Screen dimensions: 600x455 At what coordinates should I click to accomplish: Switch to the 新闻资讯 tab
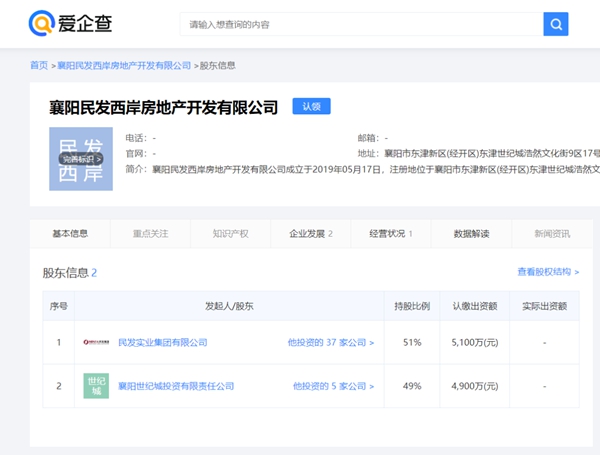click(x=552, y=233)
